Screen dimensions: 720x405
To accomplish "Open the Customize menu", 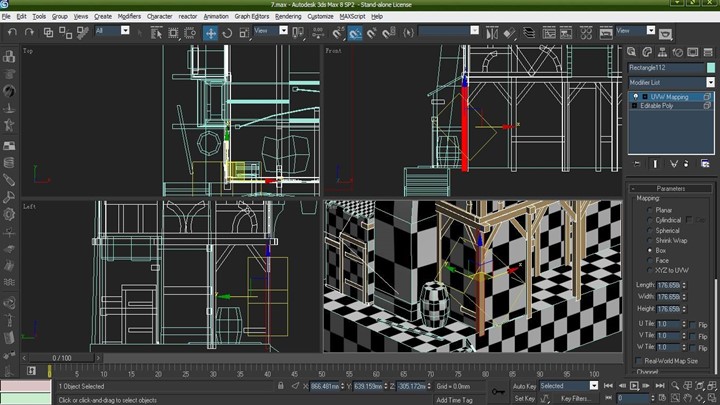I will pyautogui.click(x=320, y=16).
